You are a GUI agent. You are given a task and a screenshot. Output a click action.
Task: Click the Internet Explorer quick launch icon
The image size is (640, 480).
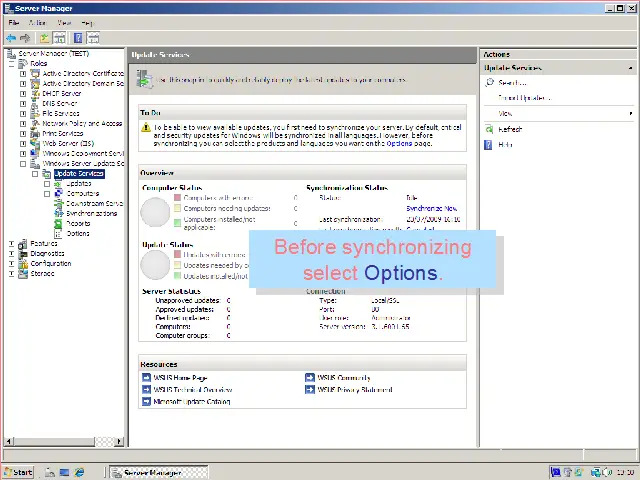pos(79,472)
